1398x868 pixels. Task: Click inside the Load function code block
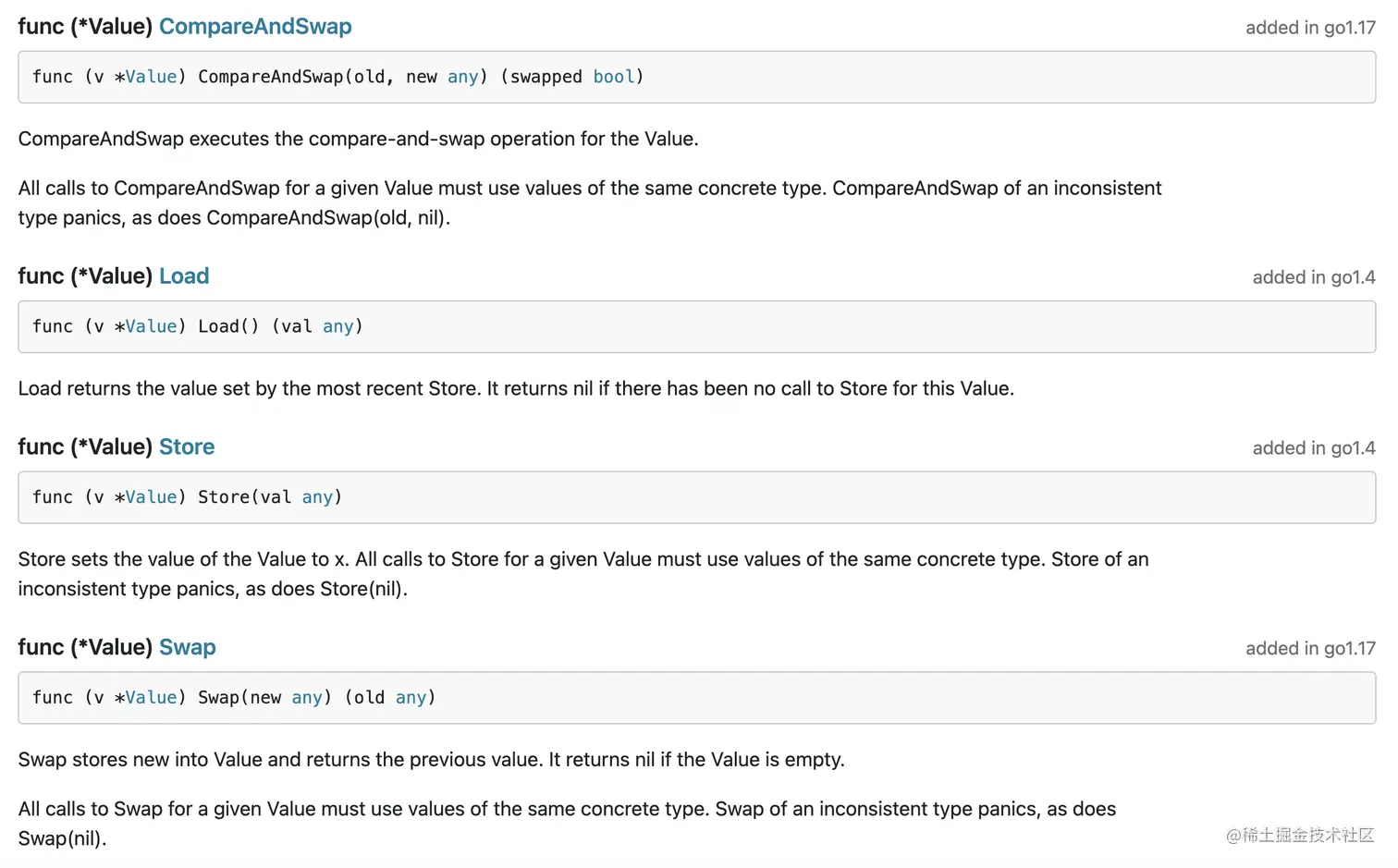(x=832, y=326)
